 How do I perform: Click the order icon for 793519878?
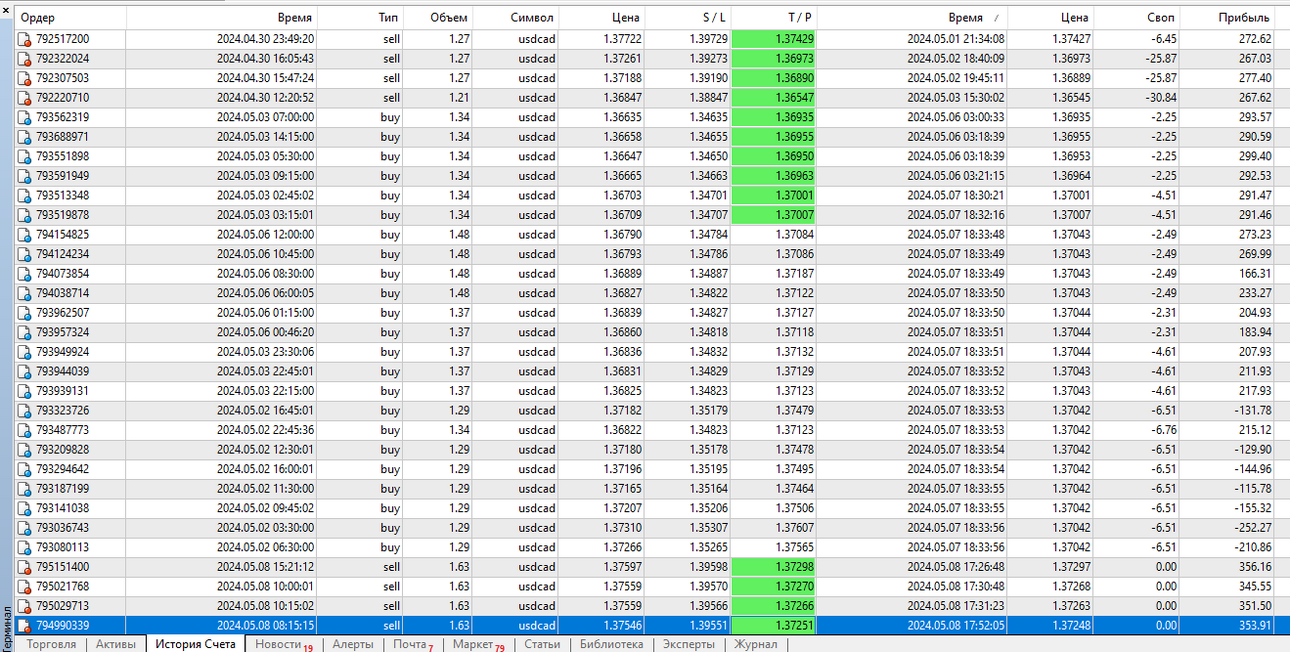(24, 215)
